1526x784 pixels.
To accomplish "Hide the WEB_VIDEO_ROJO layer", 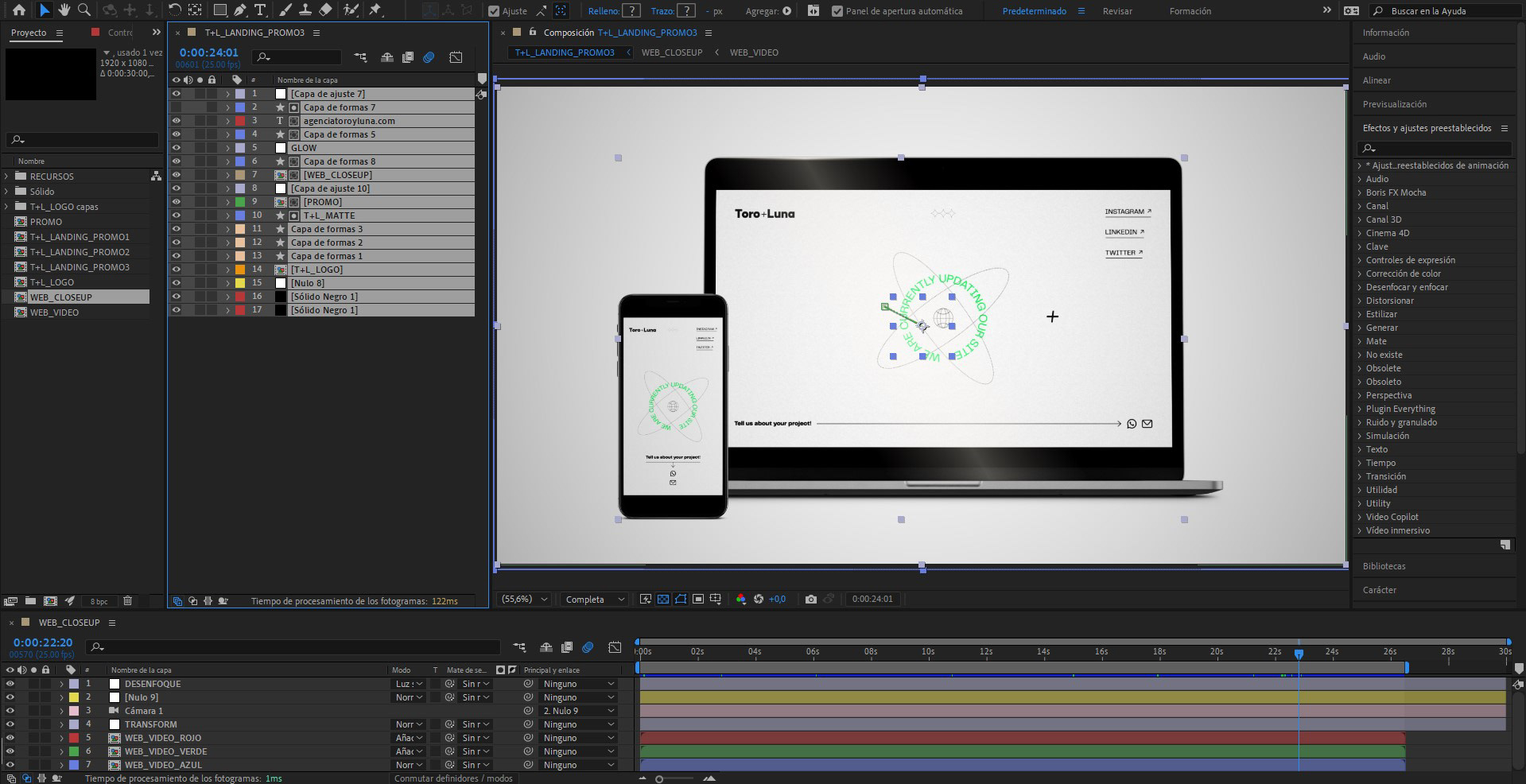I will tap(10, 738).
